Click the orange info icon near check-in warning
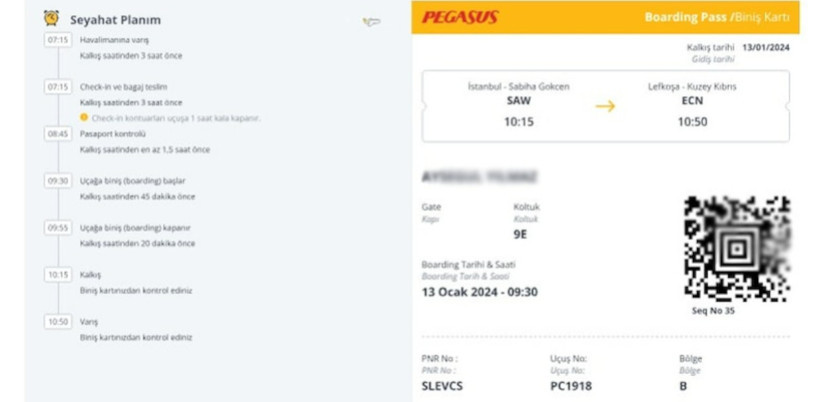This screenshot has height=402, width=820. click(x=84, y=118)
